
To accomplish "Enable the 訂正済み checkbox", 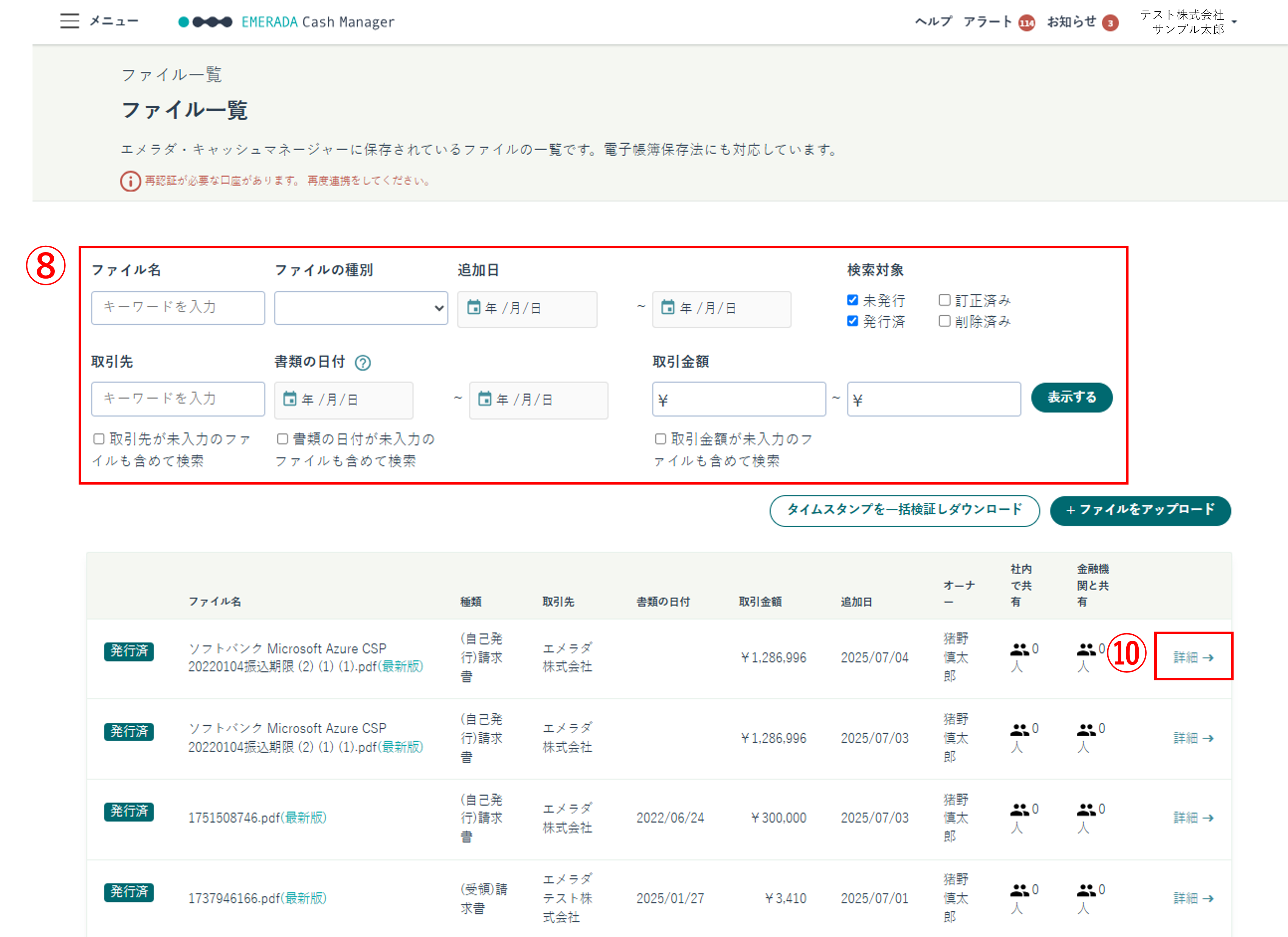I will point(944,300).
